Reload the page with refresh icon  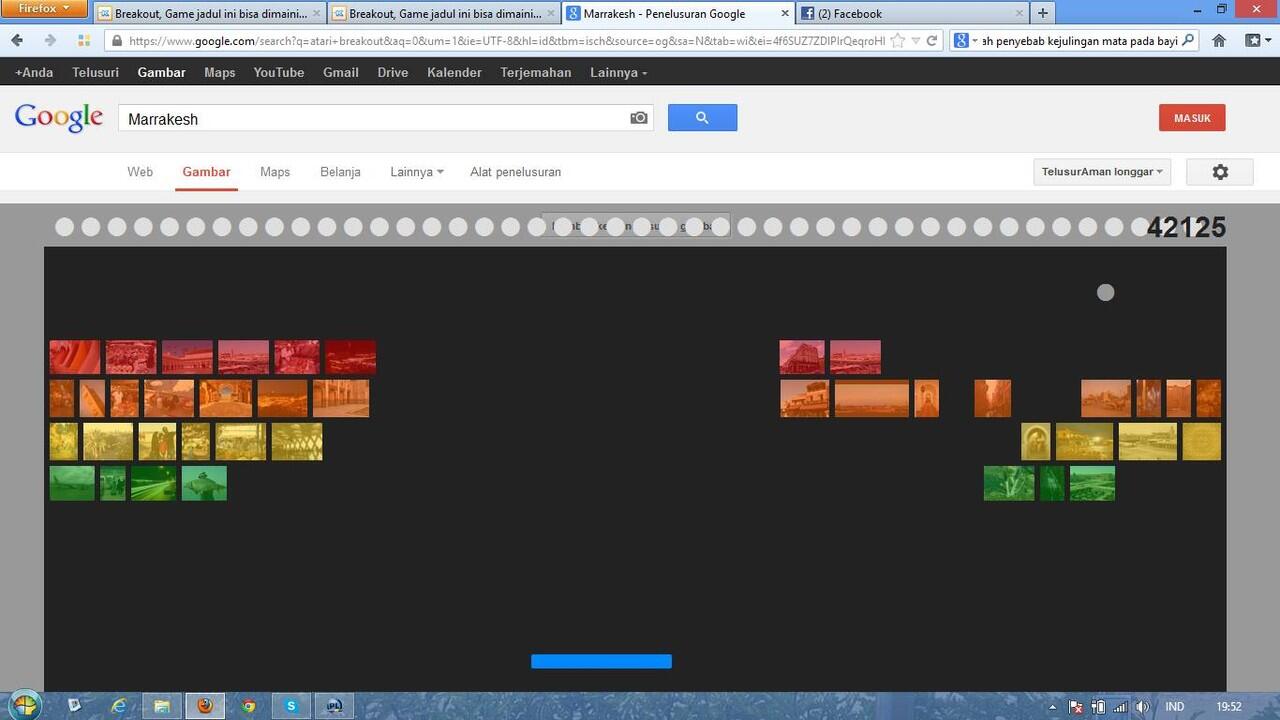point(932,41)
